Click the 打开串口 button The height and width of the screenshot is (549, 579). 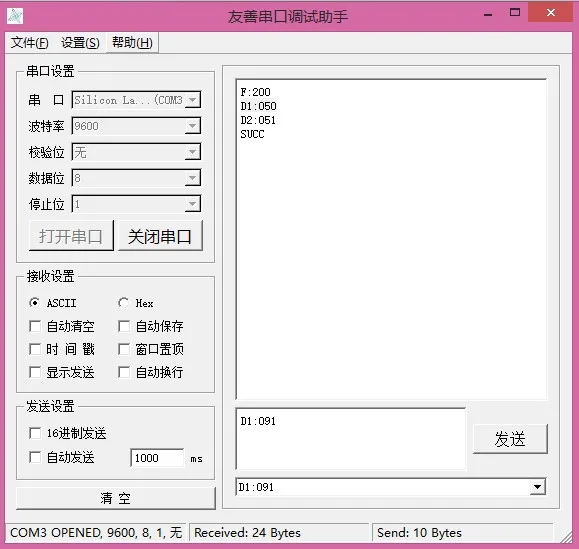point(71,236)
